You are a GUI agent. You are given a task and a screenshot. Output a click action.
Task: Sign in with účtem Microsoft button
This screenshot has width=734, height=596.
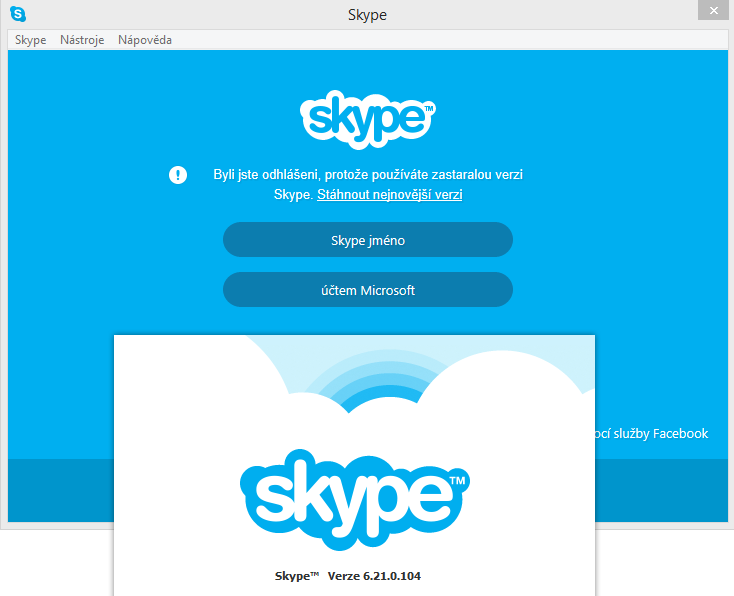point(368,290)
